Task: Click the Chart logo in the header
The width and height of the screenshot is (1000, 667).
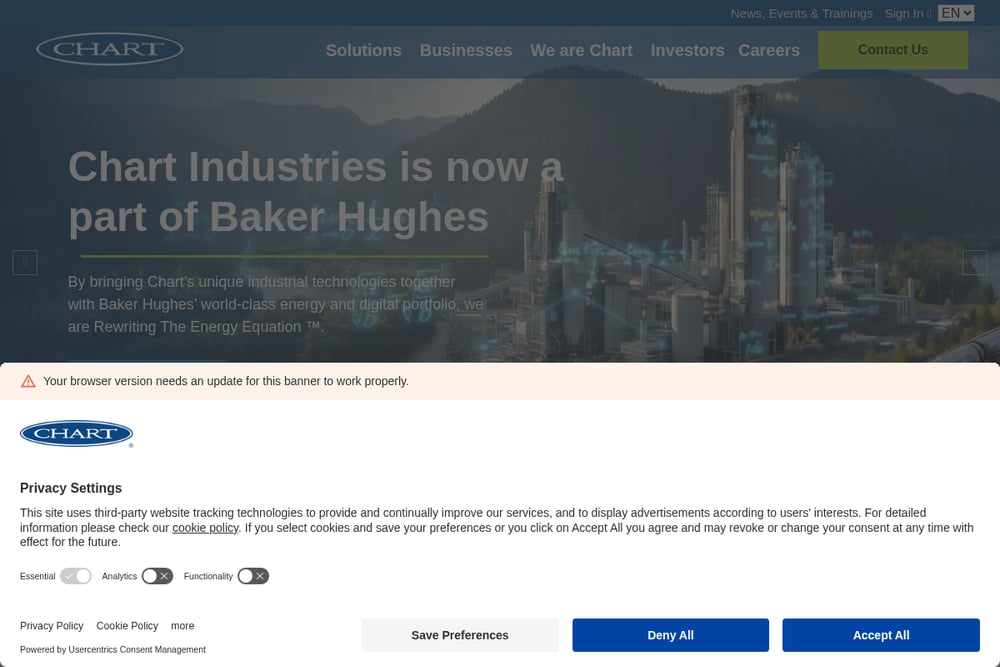Action: (110, 49)
